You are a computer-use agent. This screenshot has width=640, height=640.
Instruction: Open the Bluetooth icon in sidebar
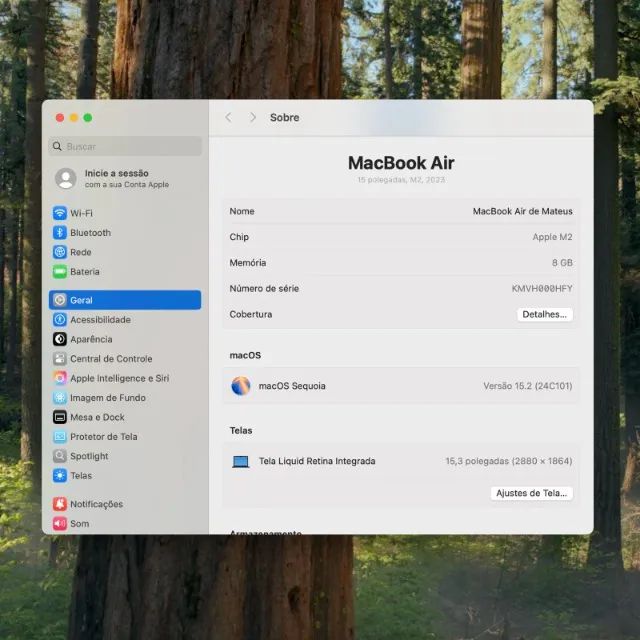[60, 233]
